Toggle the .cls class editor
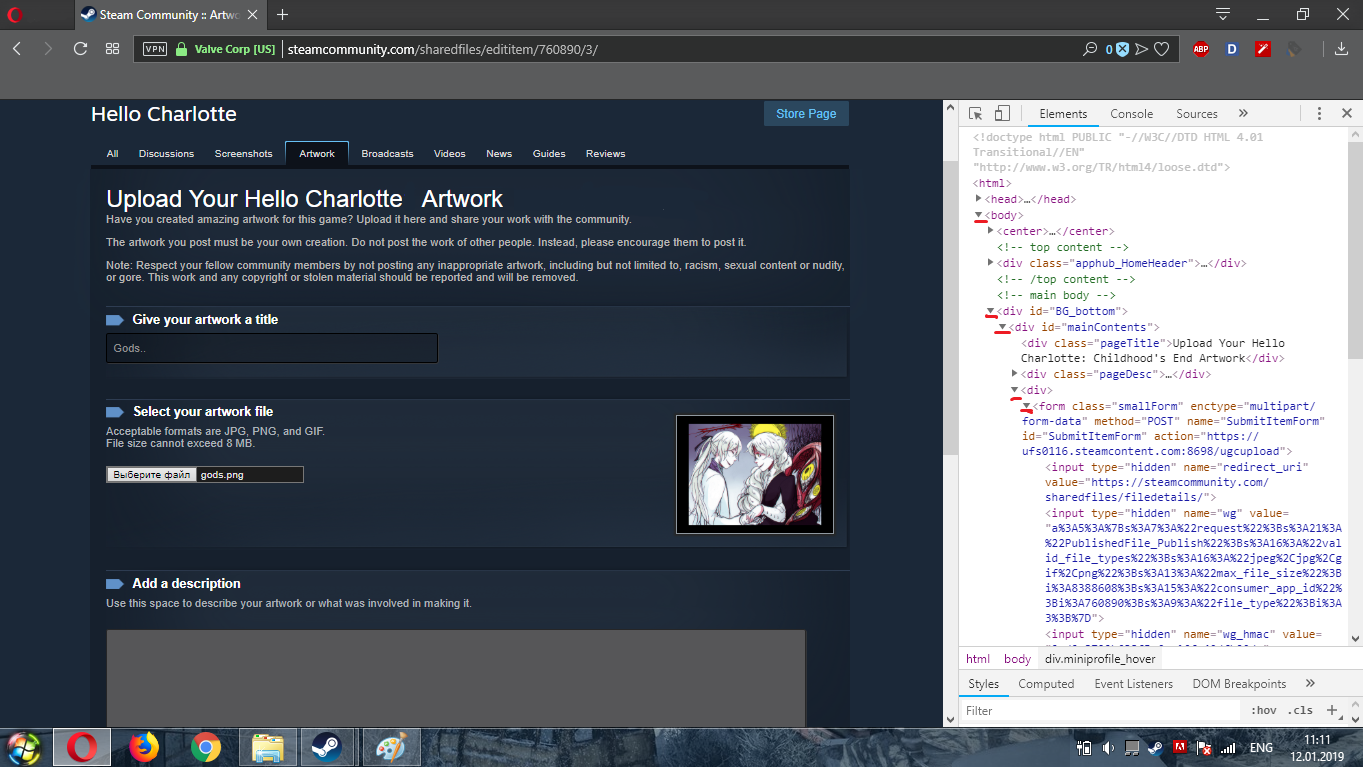This screenshot has height=769, width=1365. (x=1301, y=710)
